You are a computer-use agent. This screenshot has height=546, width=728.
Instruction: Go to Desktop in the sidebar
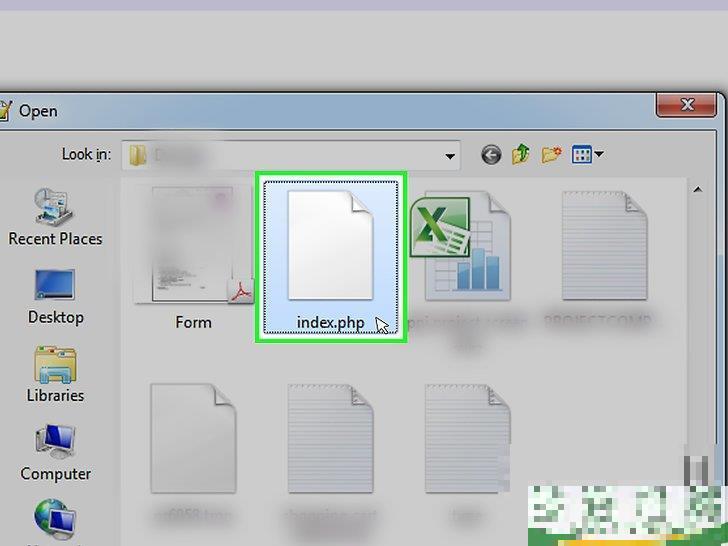55,296
